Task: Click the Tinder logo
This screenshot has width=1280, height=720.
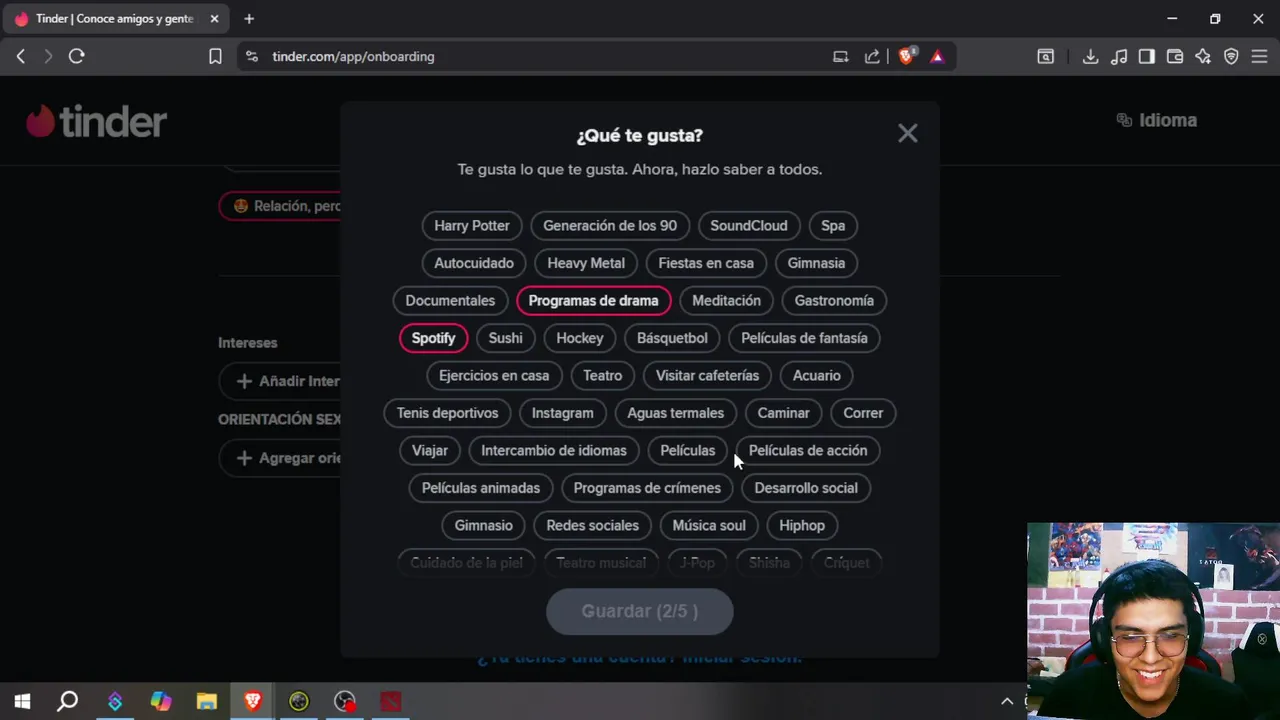Action: (x=96, y=122)
